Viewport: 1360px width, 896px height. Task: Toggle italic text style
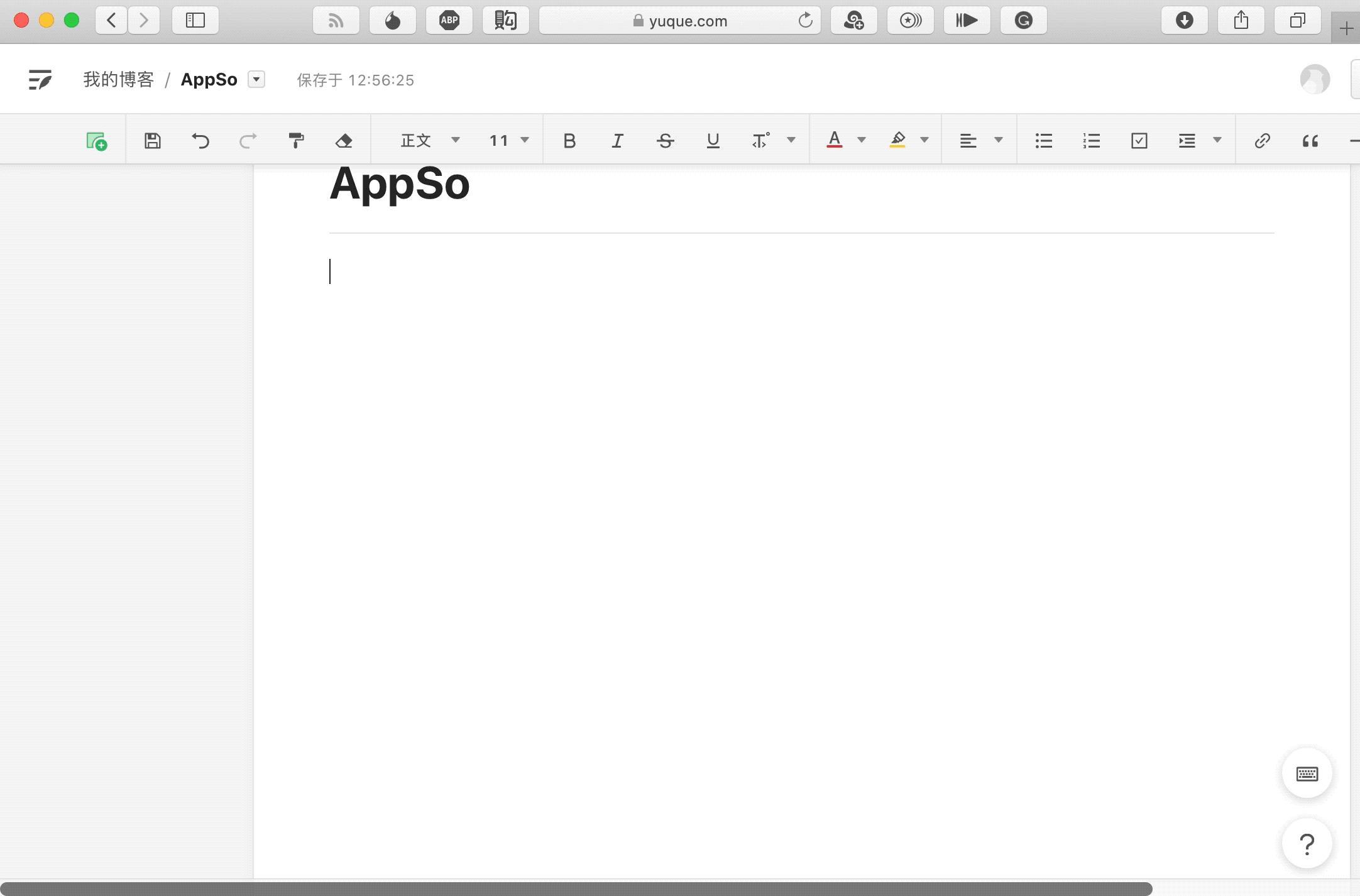point(617,141)
